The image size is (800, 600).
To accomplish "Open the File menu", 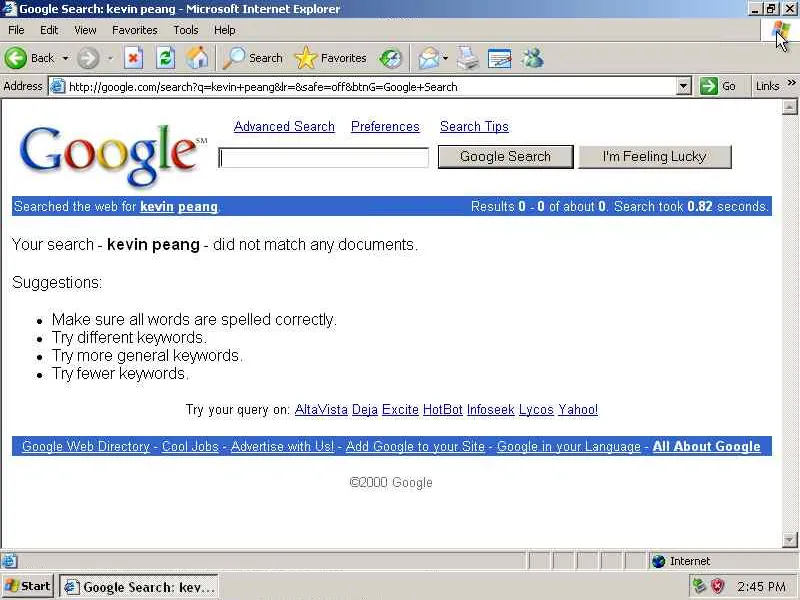I will (16, 30).
